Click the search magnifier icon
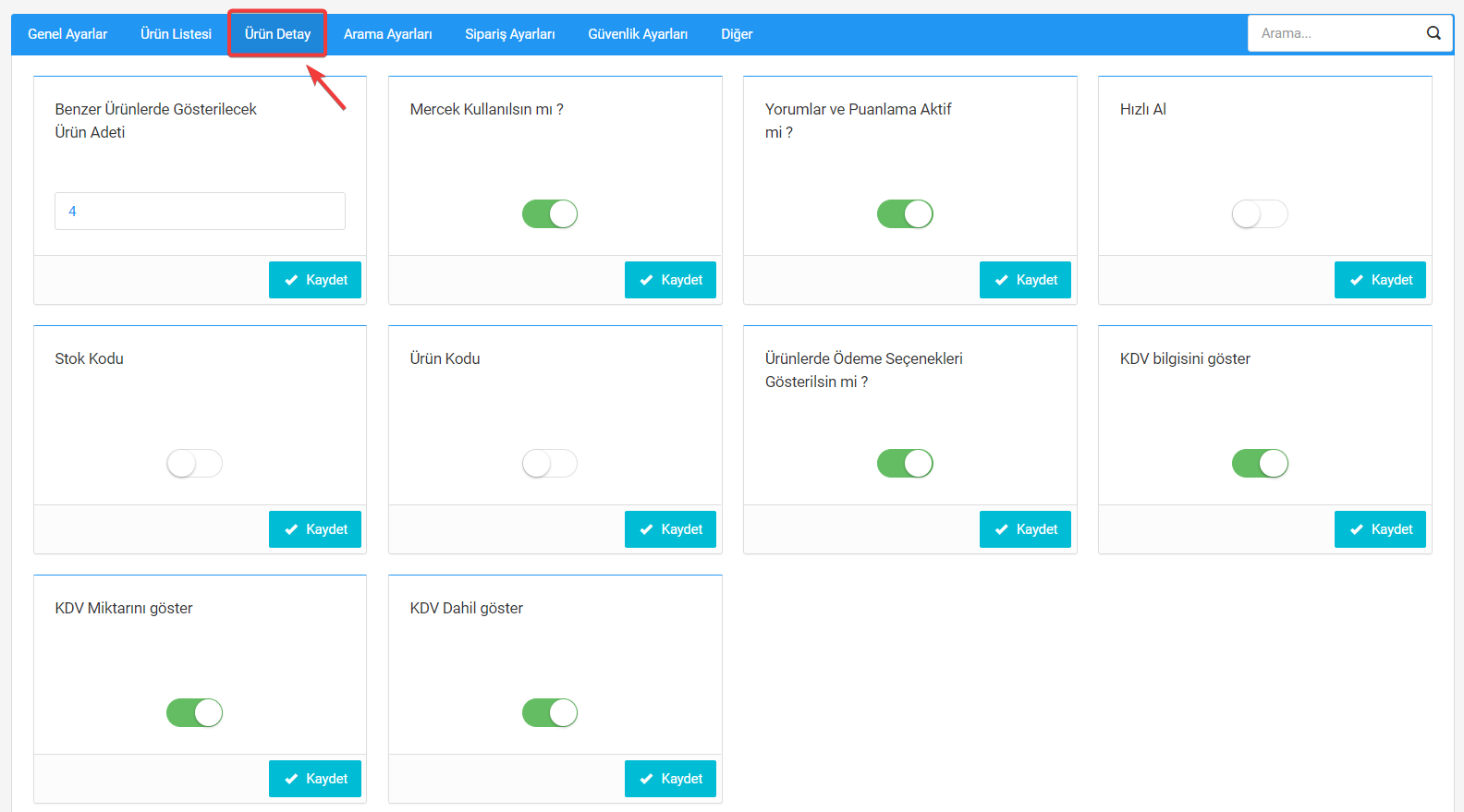1464x812 pixels. 1433,33
